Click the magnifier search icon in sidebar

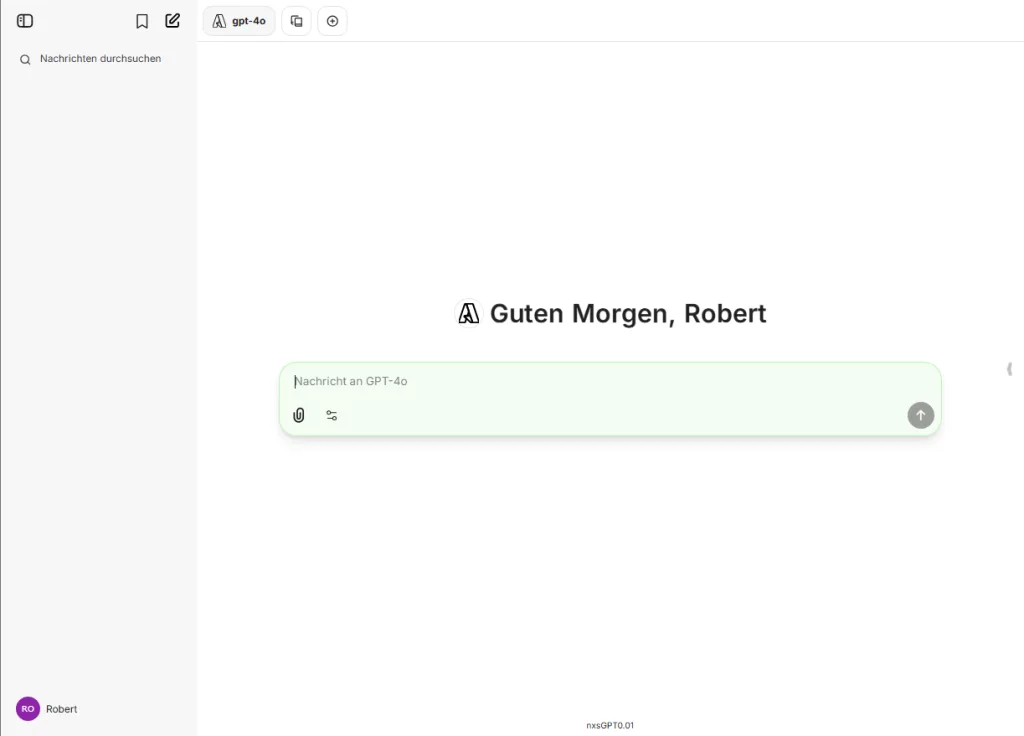[x=25, y=59]
